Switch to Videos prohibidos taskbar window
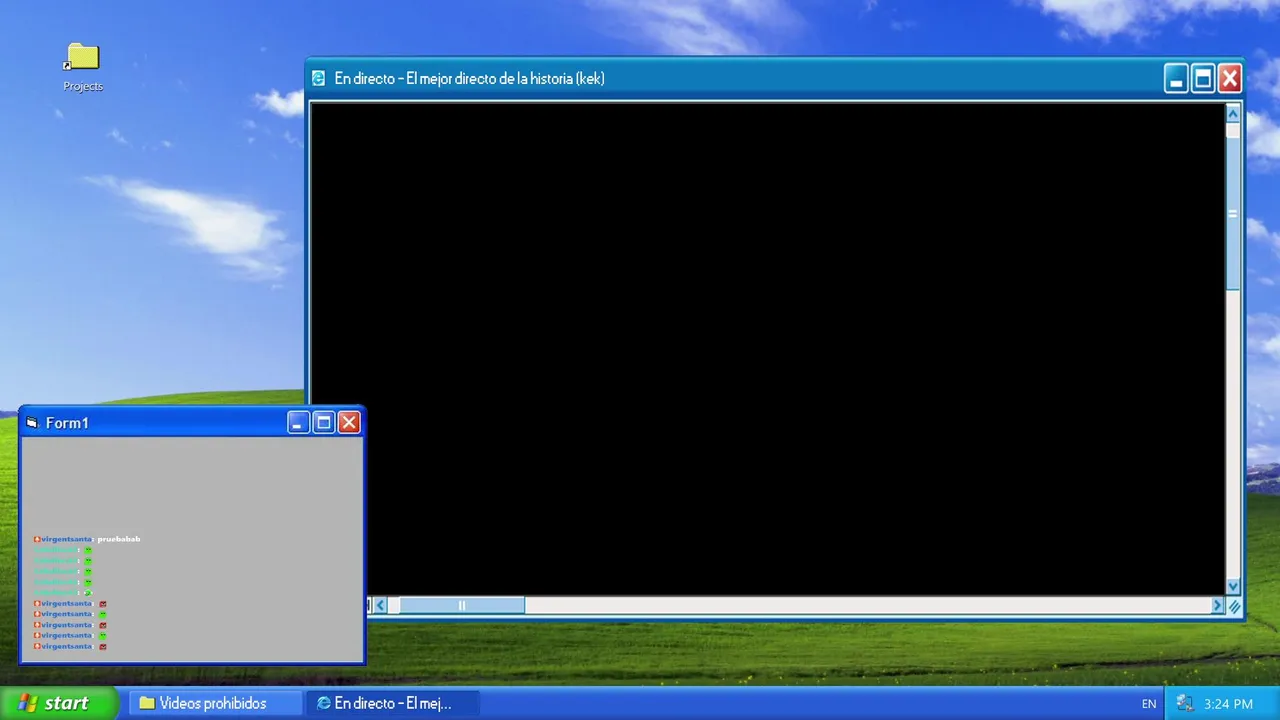The height and width of the screenshot is (720, 1280). [x=215, y=703]
